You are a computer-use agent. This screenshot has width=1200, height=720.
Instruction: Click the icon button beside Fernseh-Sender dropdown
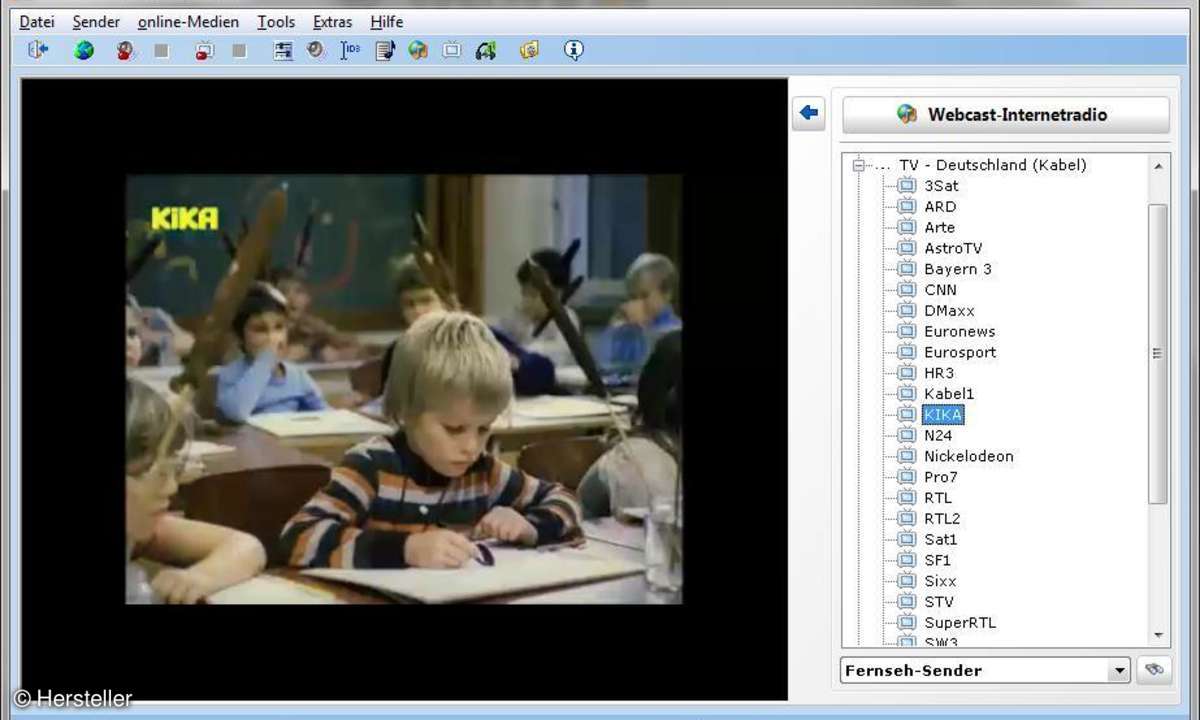pos(1153,670)
